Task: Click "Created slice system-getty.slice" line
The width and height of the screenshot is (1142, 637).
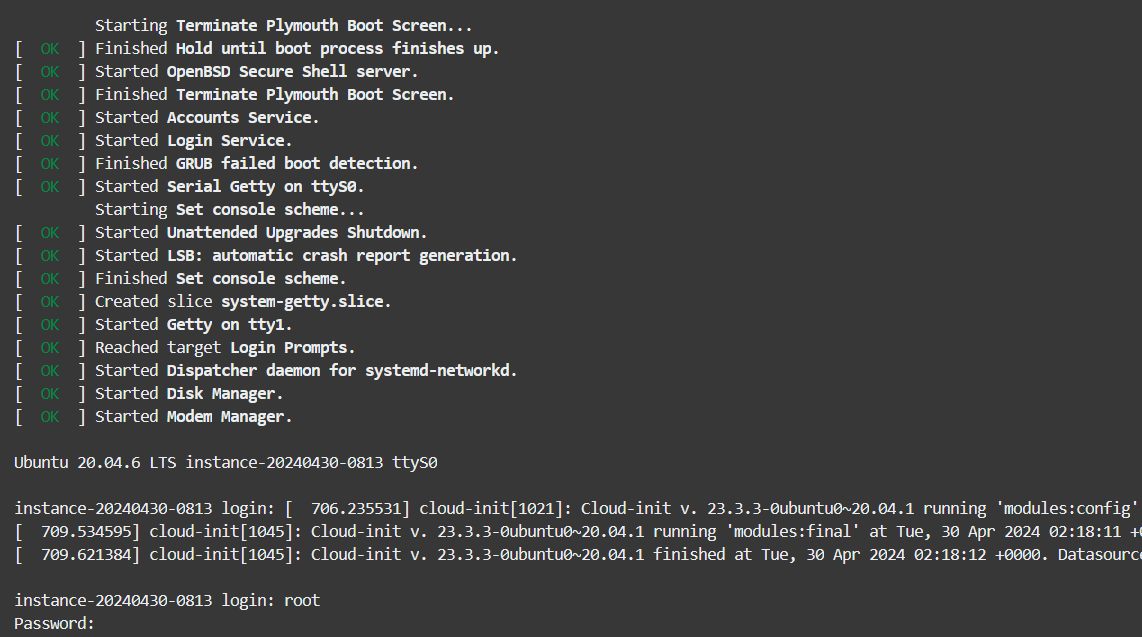Action: pos(243,301)
